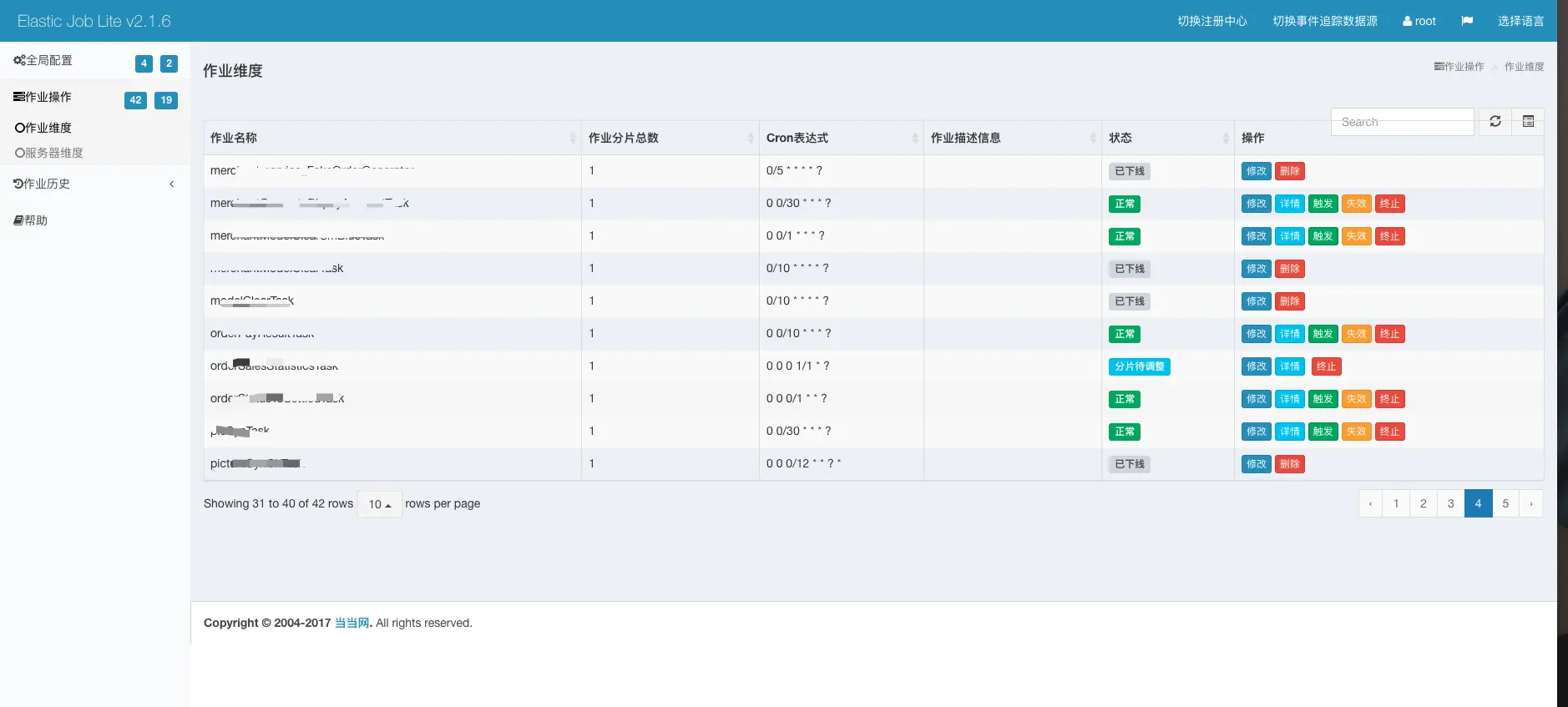Select 作业维度 sidebar item
This screenshot has height=707, width=1568.
coord(43,128)
